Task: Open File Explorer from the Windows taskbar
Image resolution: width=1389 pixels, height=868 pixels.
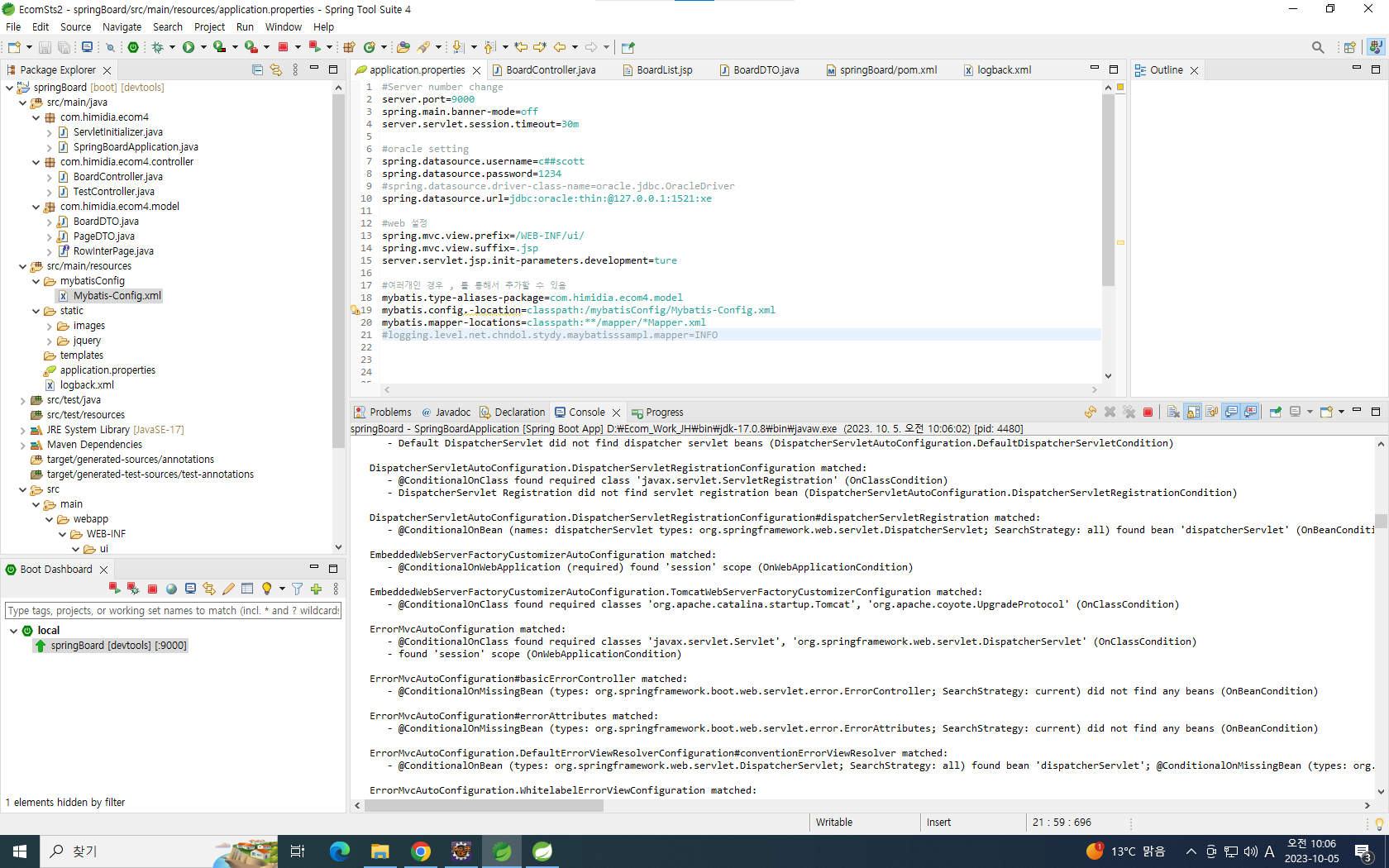Action: click(x=380, y=851)
